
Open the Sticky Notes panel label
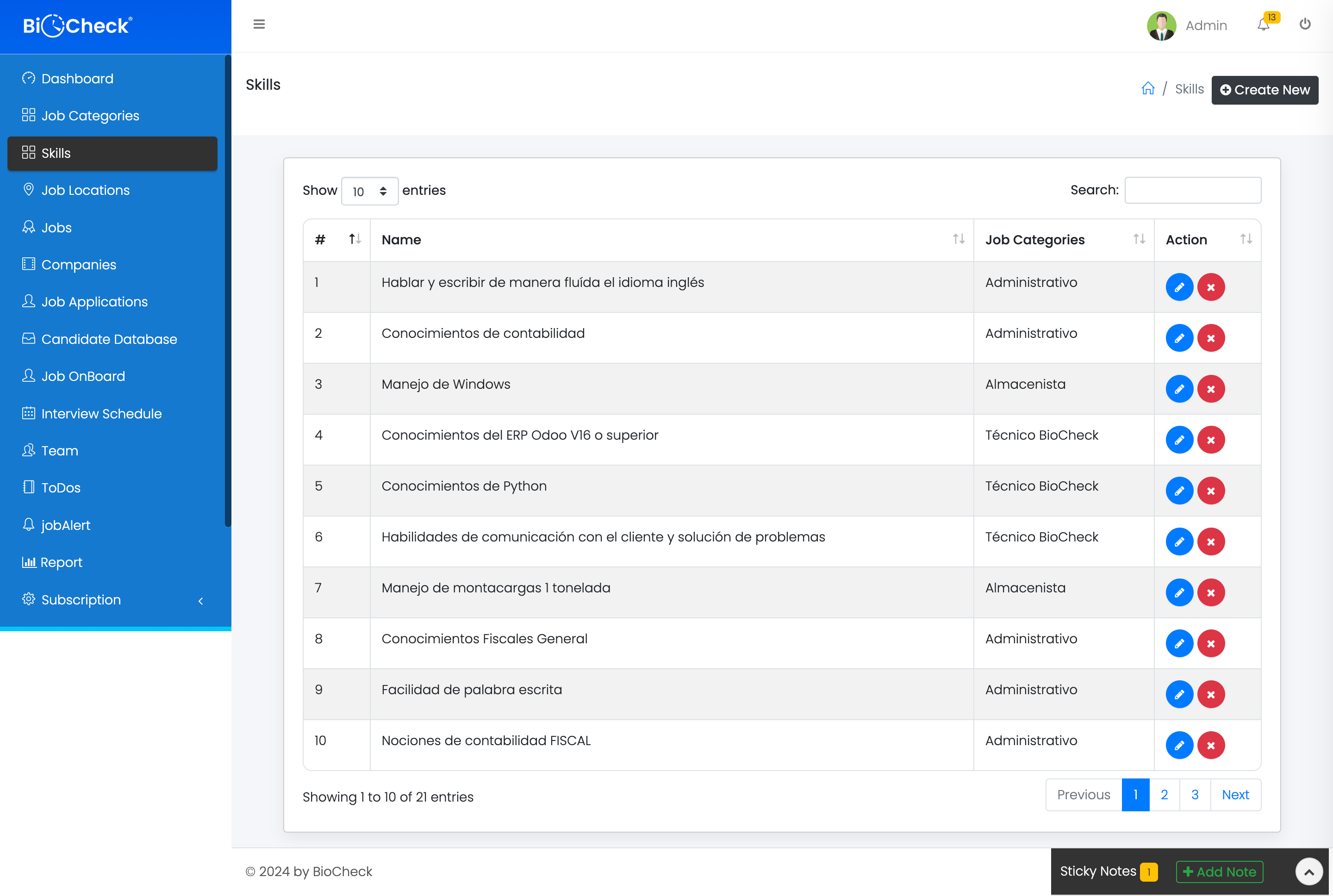coord(1097,871)
